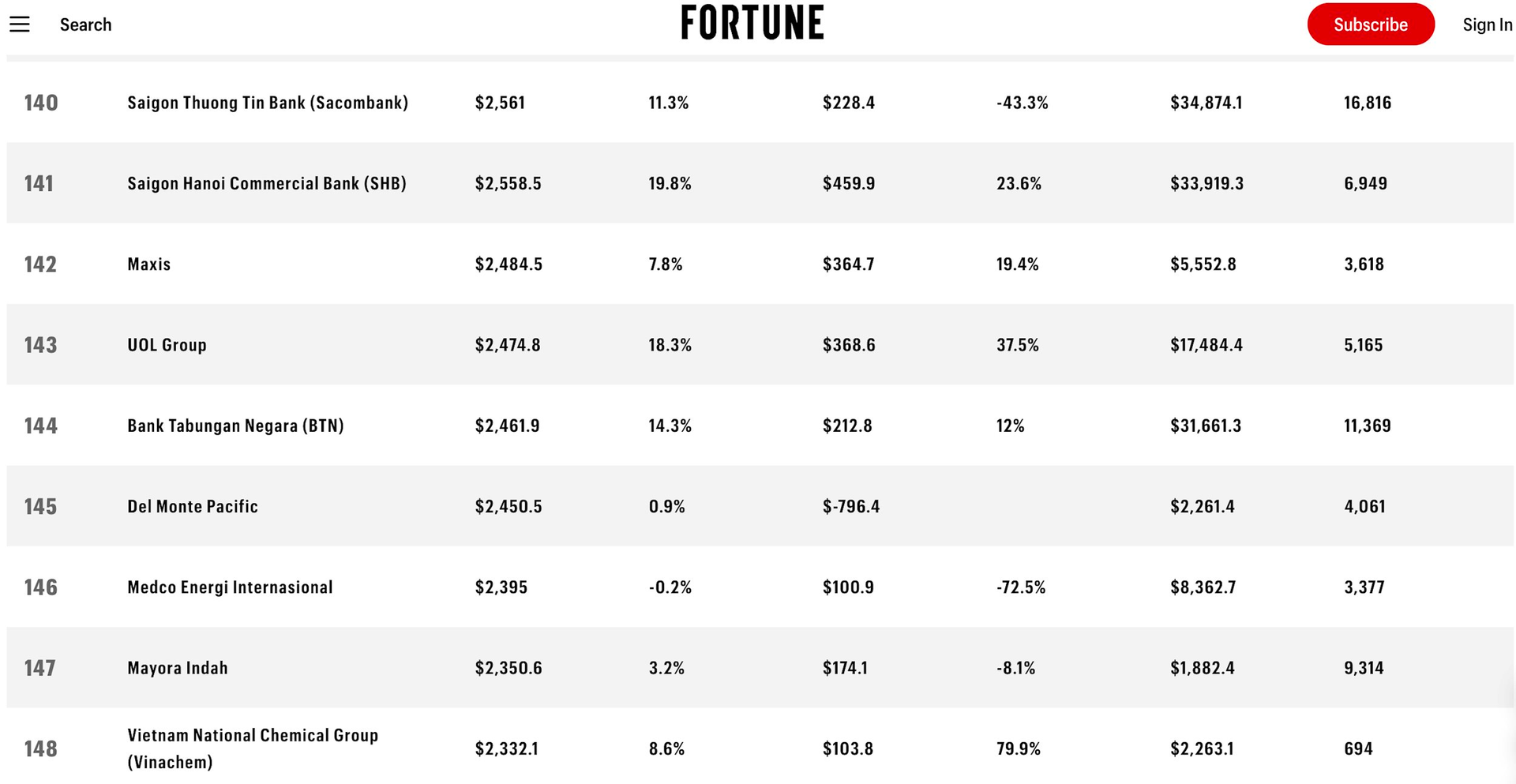Open the hamburger navigation menu
This screenshot has height=784, width=1516.
pyautogui.click(x=20, y=24)
